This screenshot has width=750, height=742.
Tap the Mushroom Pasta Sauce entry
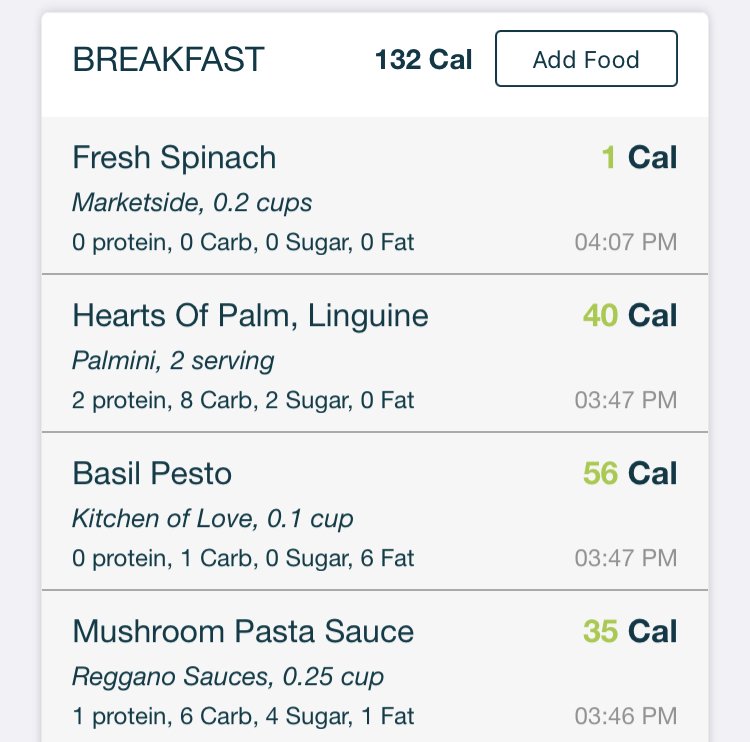click(x=375, y=666)
